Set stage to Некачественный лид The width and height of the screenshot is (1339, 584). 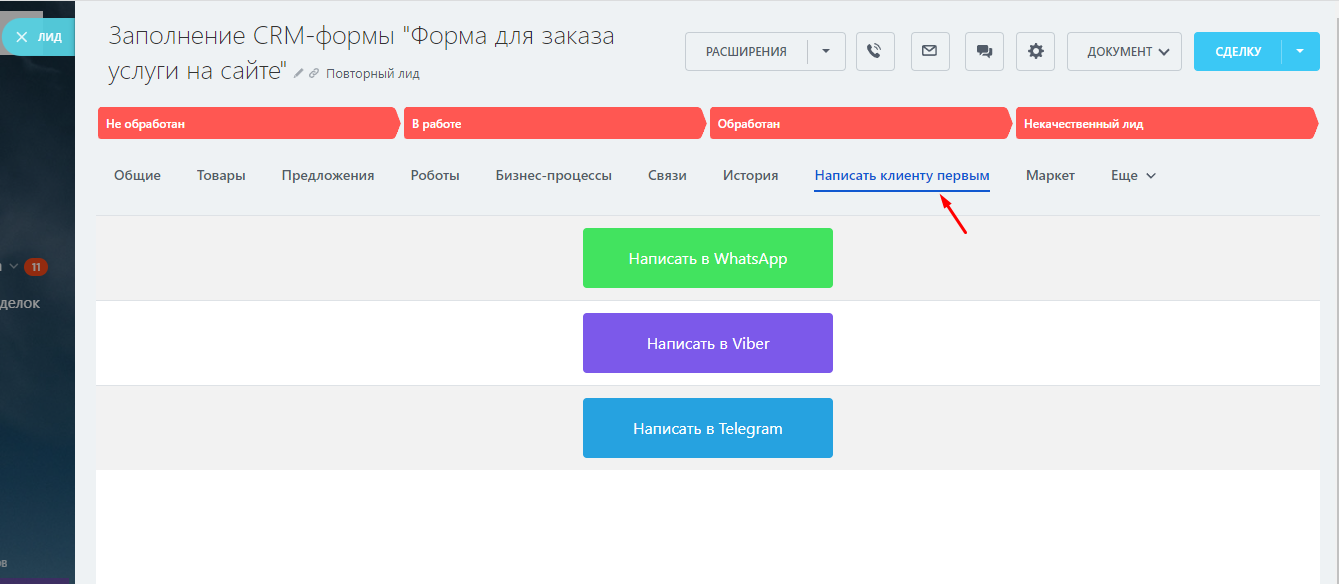pos(1167,124)
